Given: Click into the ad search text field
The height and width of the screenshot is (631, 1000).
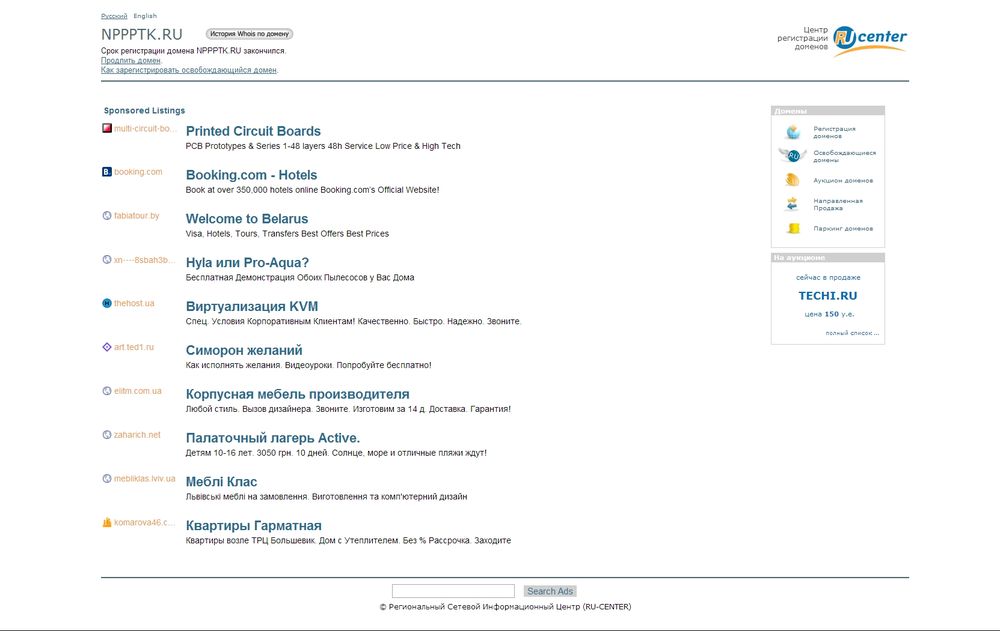Looking at the screenshot, I should [x=453, y=591].
